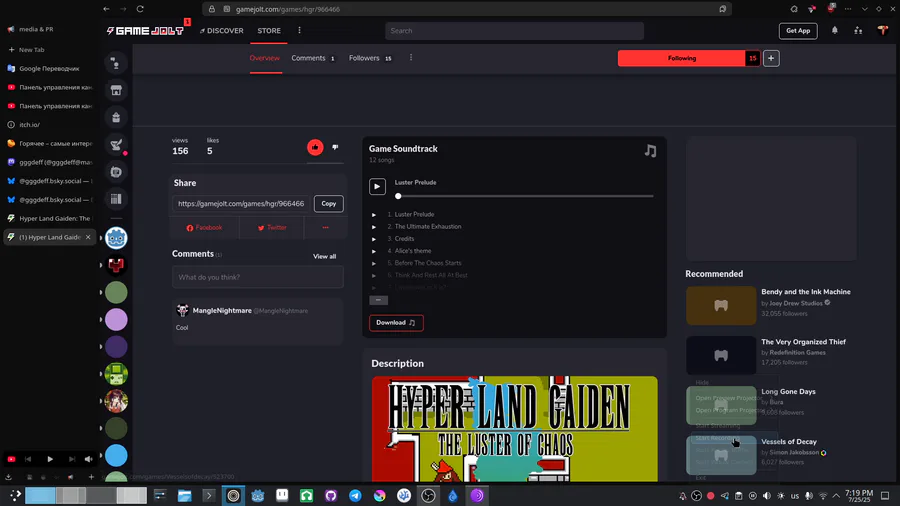Open the system tray volume icon
900x506 pixels.
pos(767,496)
